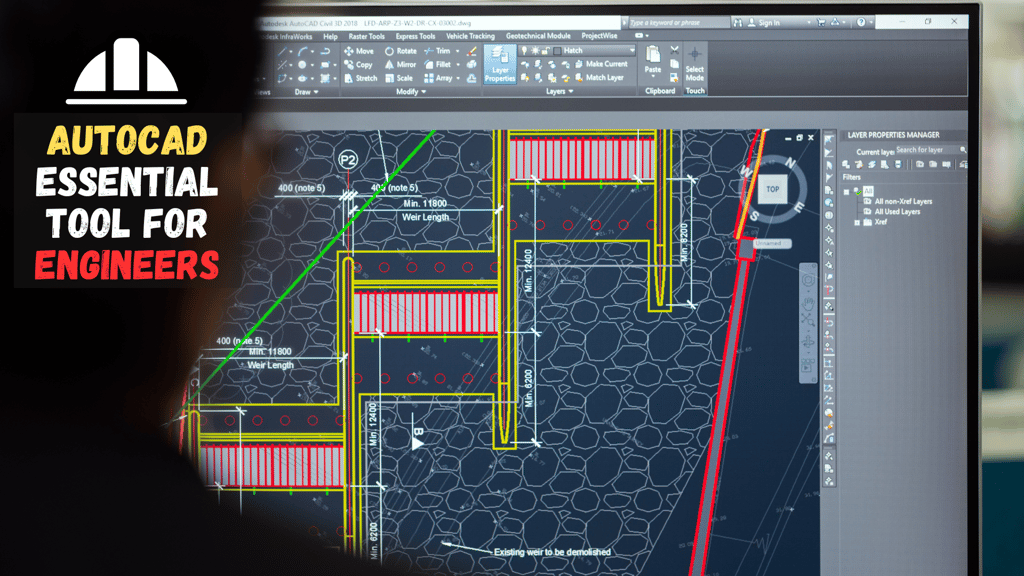Switch to Express Tools tab
Screen dimensions: 1024x576
pyautogui.click(x=415, y=37)
